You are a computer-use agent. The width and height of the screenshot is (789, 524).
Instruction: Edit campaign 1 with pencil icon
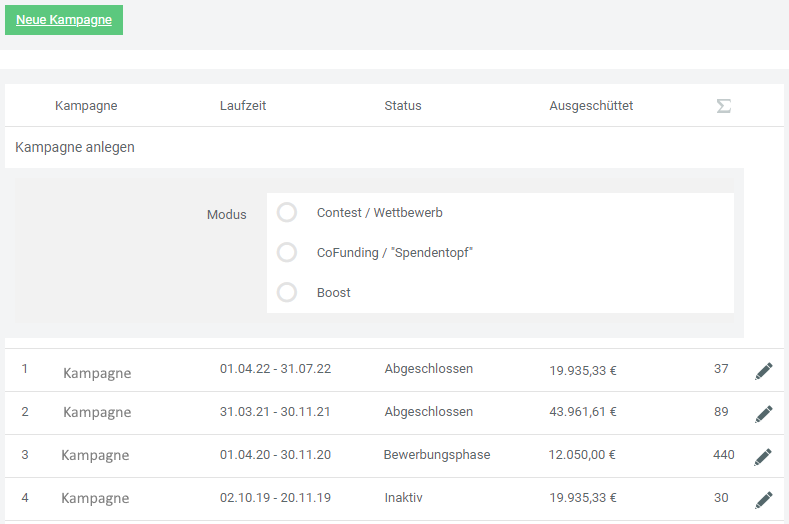click(764, 371)
